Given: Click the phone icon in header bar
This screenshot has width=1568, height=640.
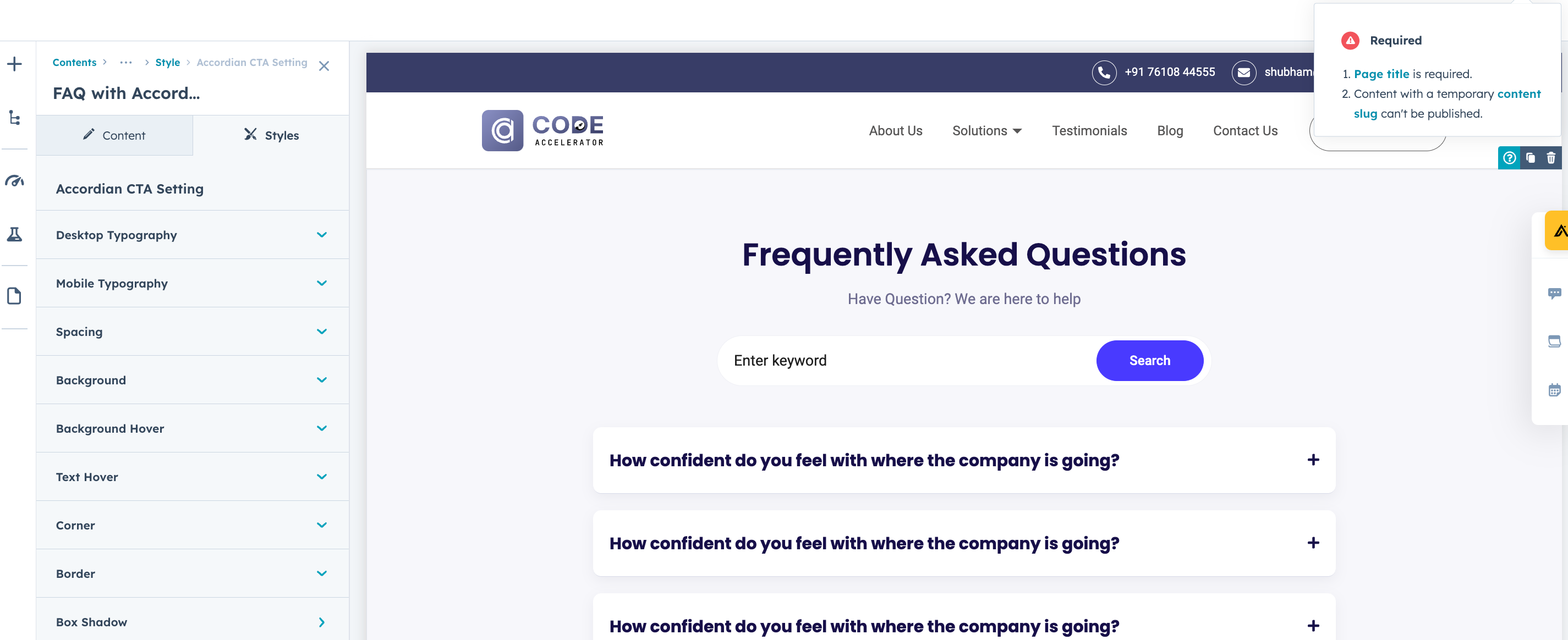Looking at the screenshot, I should [x=1104, y=73].
